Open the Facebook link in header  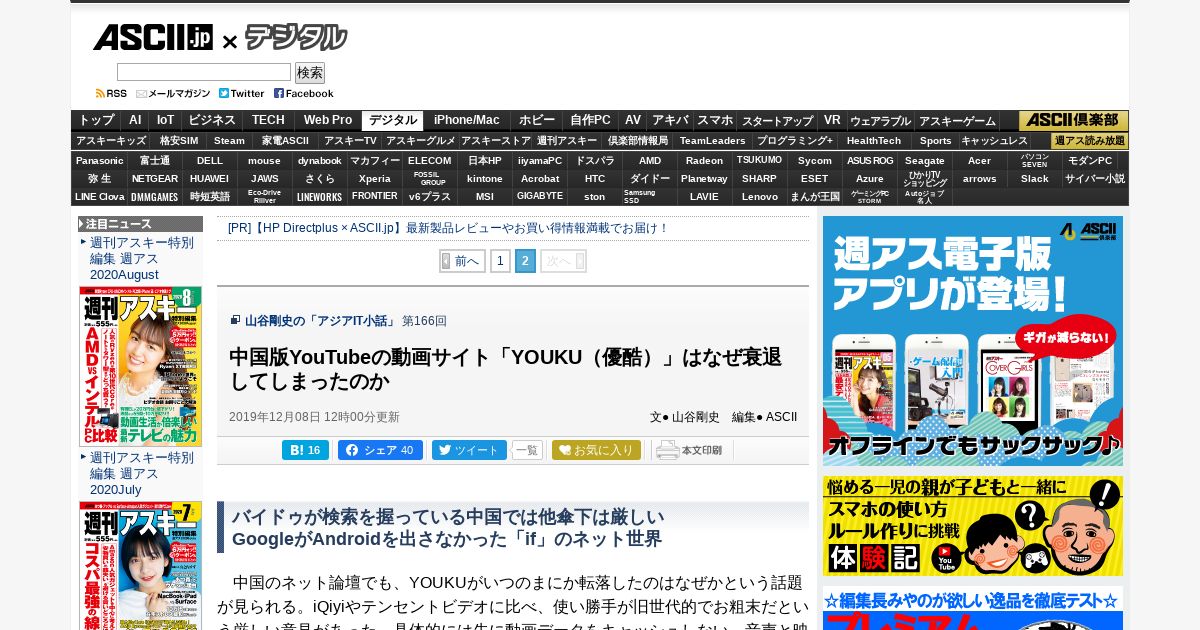(x=304, y=93)
